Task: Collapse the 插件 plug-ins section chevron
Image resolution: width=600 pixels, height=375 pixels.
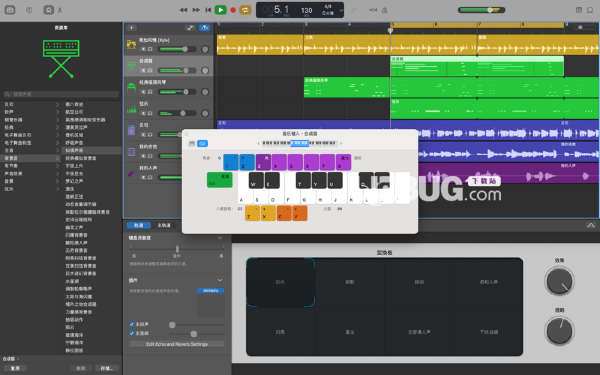Action: pos(220,280)
